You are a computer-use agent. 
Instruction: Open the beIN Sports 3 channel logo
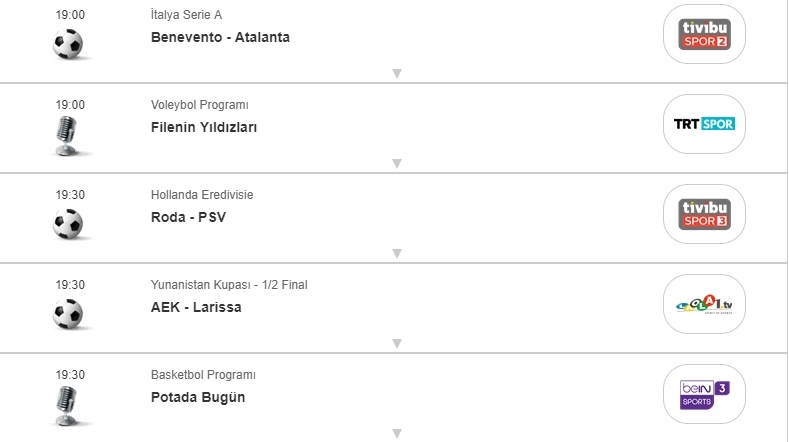pyautogui.click(x=704, y=394)
